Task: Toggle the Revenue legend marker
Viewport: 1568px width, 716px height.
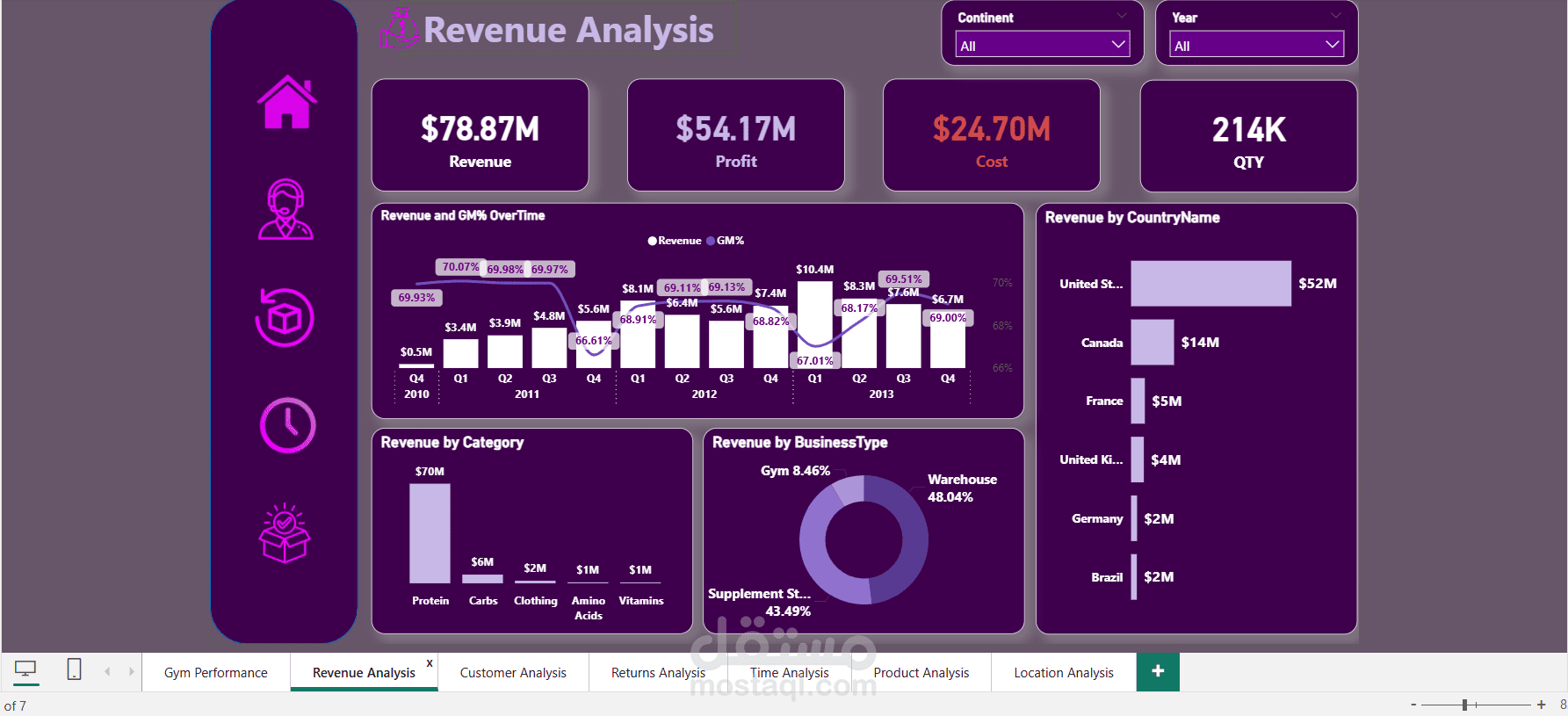Action: 653,241
